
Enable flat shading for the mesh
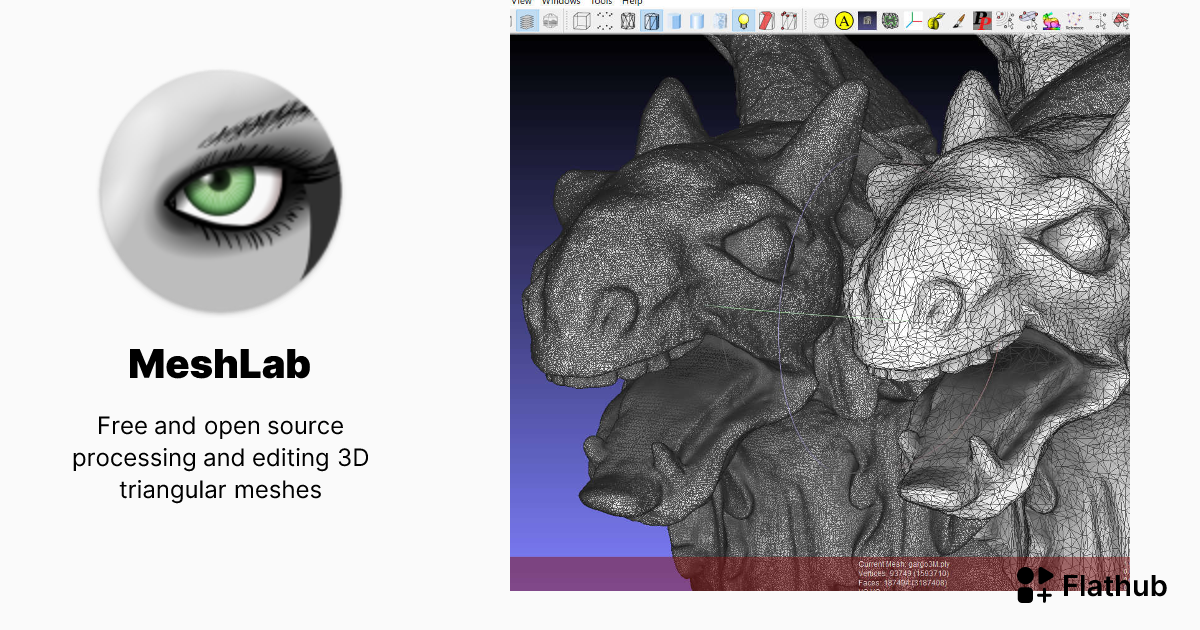coord(675,20)
